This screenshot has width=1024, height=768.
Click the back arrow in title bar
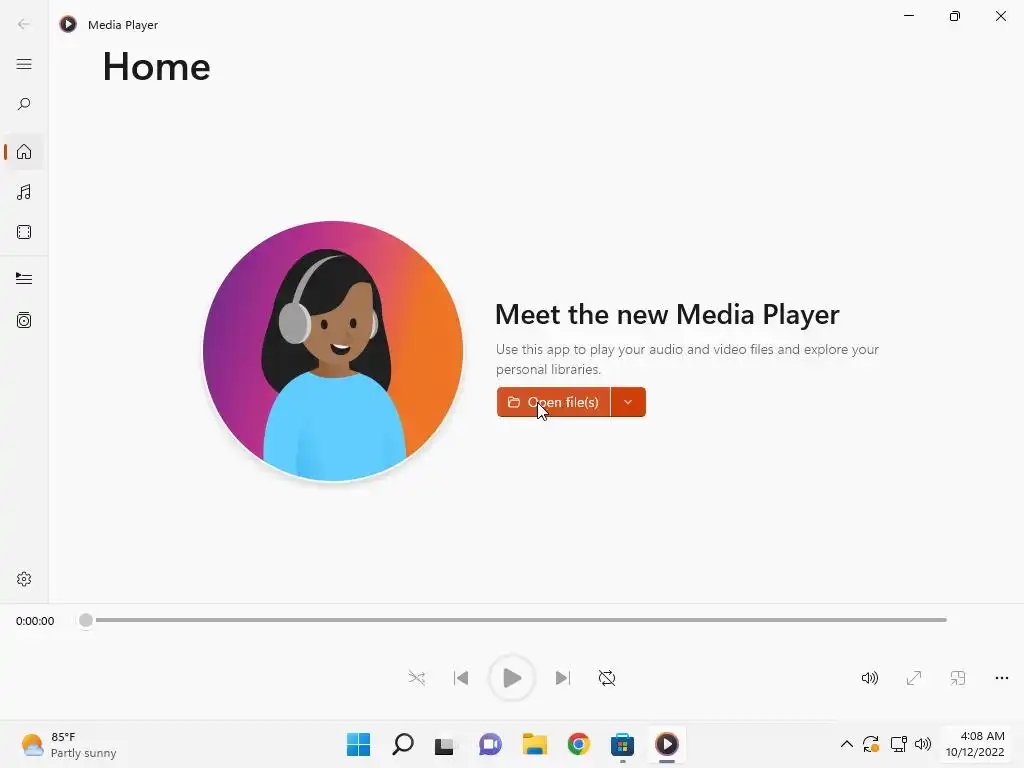(24, 24)
